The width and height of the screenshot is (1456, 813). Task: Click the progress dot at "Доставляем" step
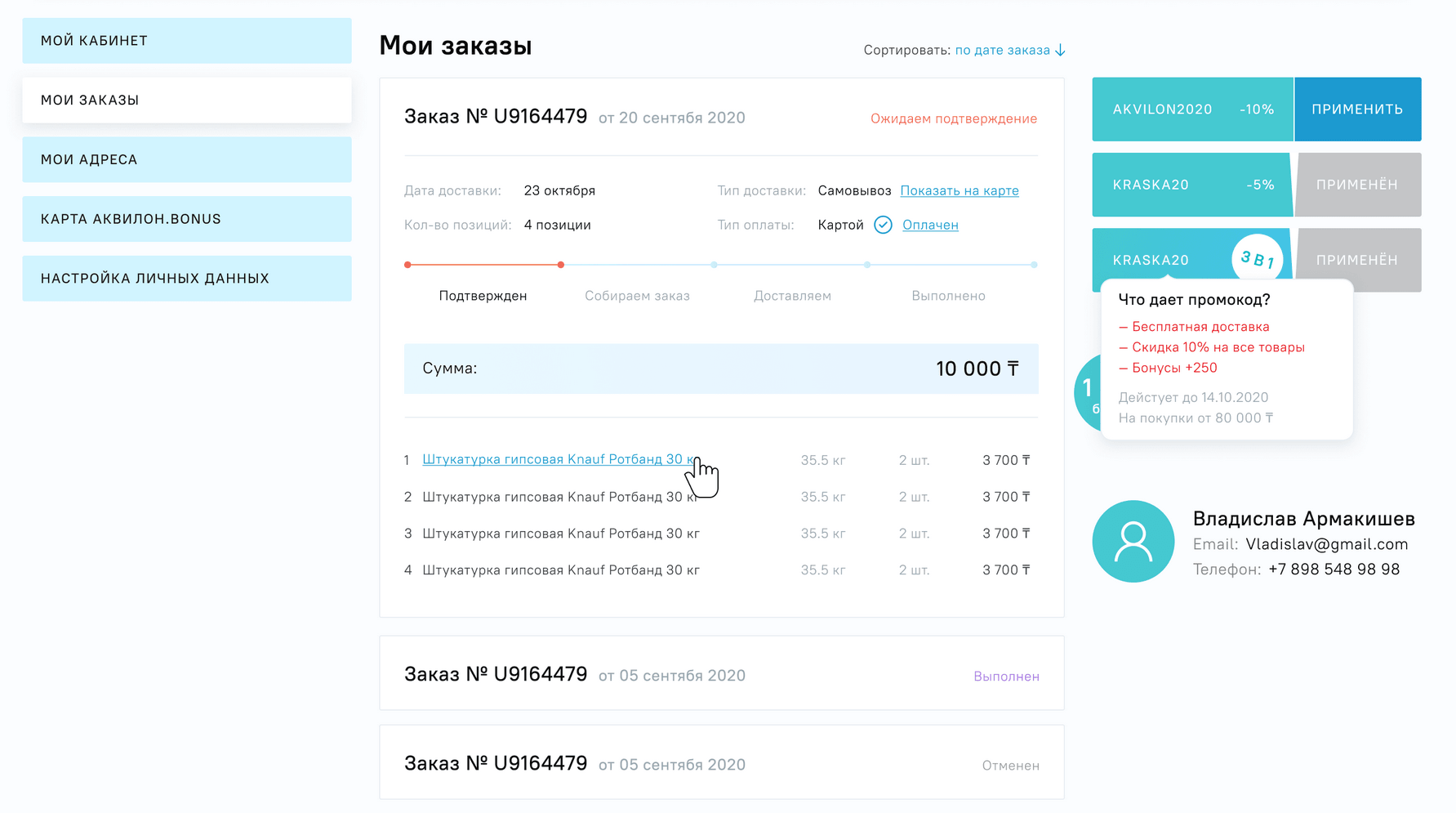pyautogui.click(x=866, y=265)
